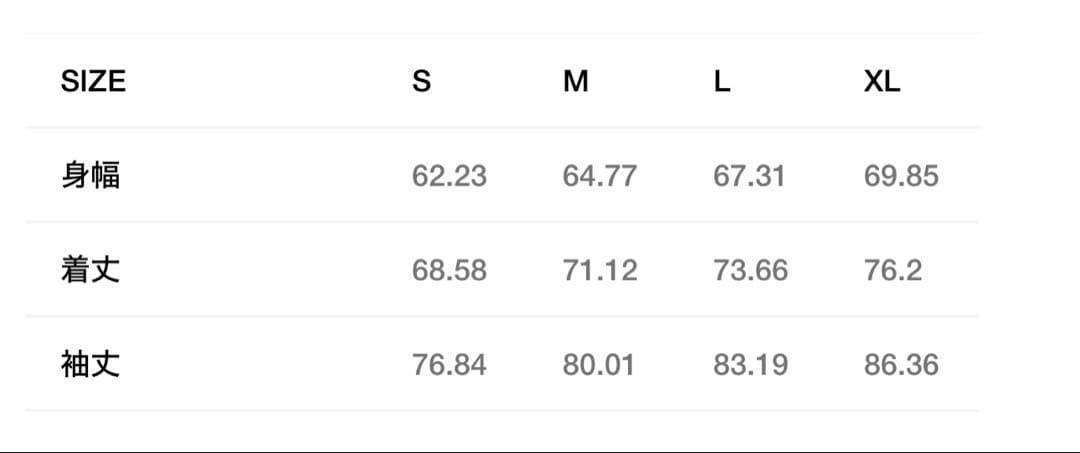
Task: Select the S size column header
Action: point(422,81)
